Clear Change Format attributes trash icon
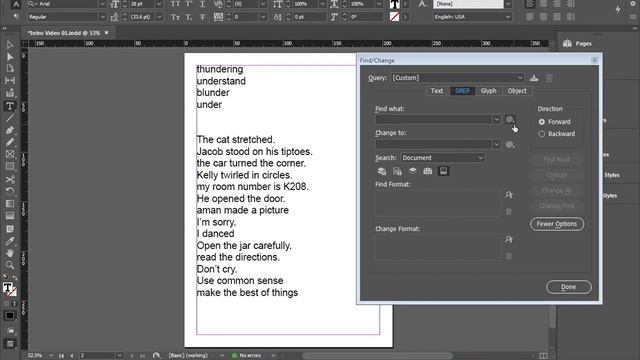The height and width of the screenshot is (360, 640). click(509, 256)
